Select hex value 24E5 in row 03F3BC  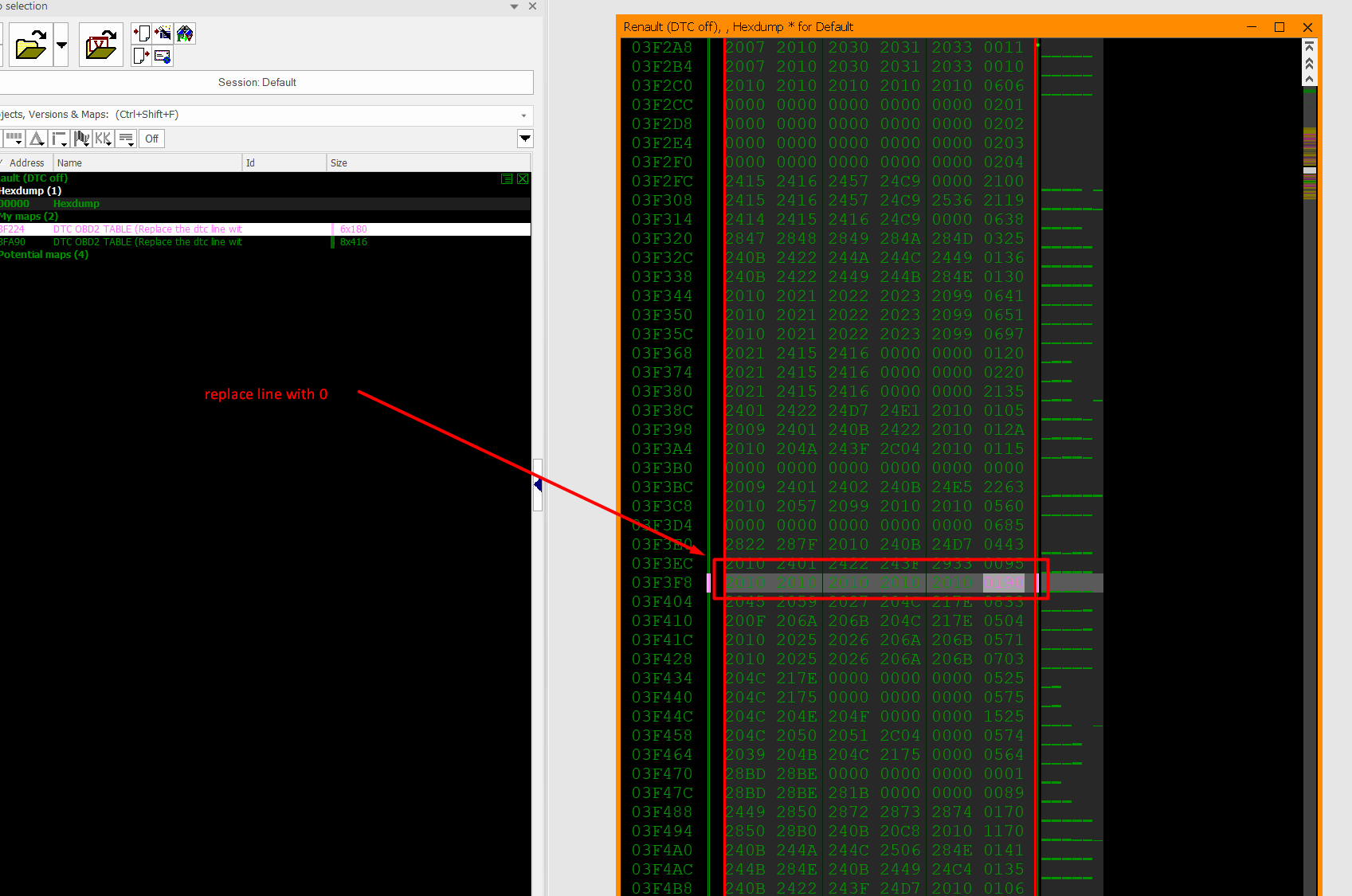tap(952, 487)
